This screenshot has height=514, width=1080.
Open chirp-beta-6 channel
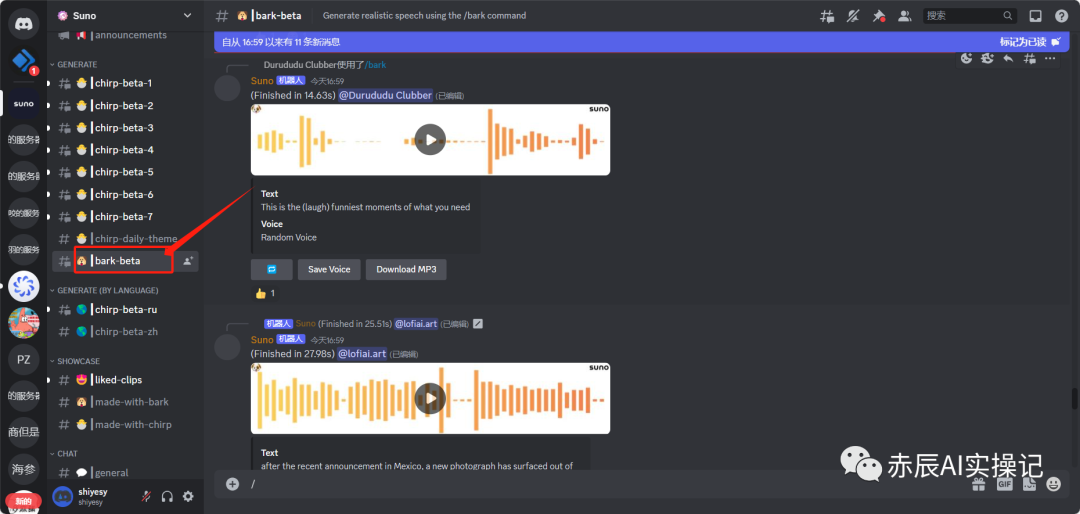125,194
